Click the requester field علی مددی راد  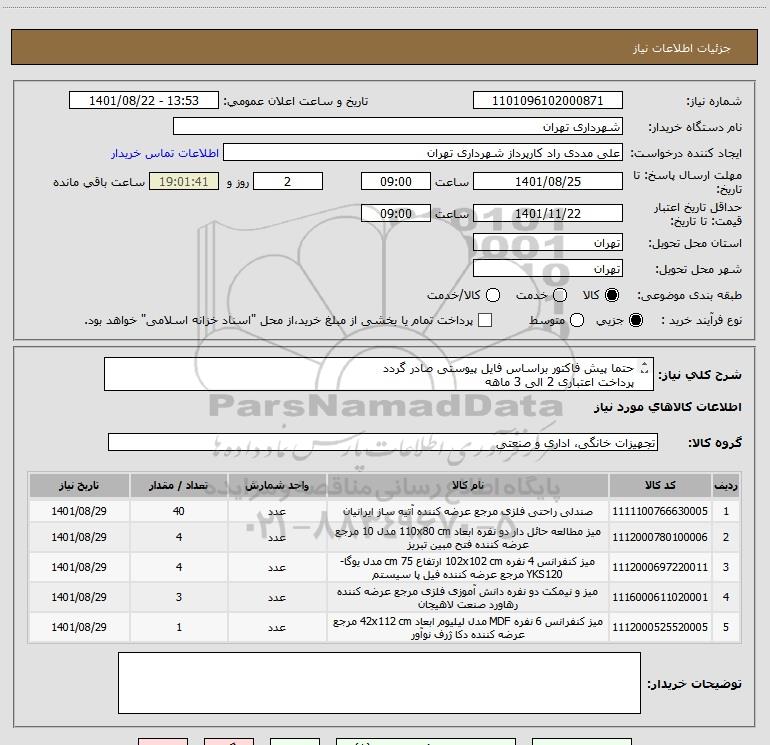coord(423,153)
